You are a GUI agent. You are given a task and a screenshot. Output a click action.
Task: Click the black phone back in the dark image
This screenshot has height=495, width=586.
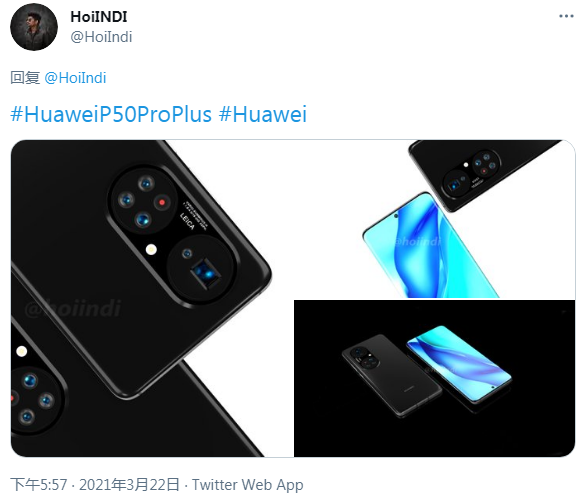pyautogui.click(x=391, y=375)
